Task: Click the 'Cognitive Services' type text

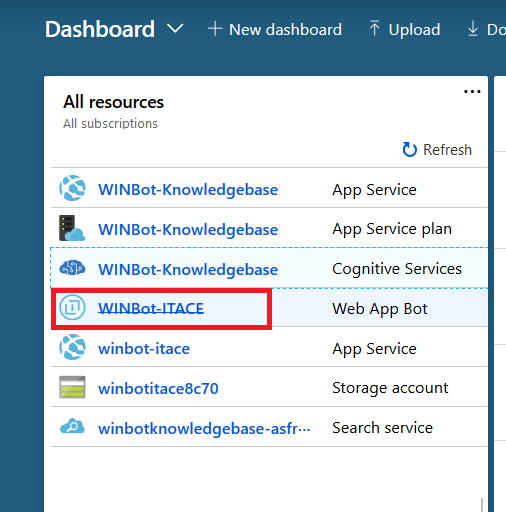Action: coord(397,269)
